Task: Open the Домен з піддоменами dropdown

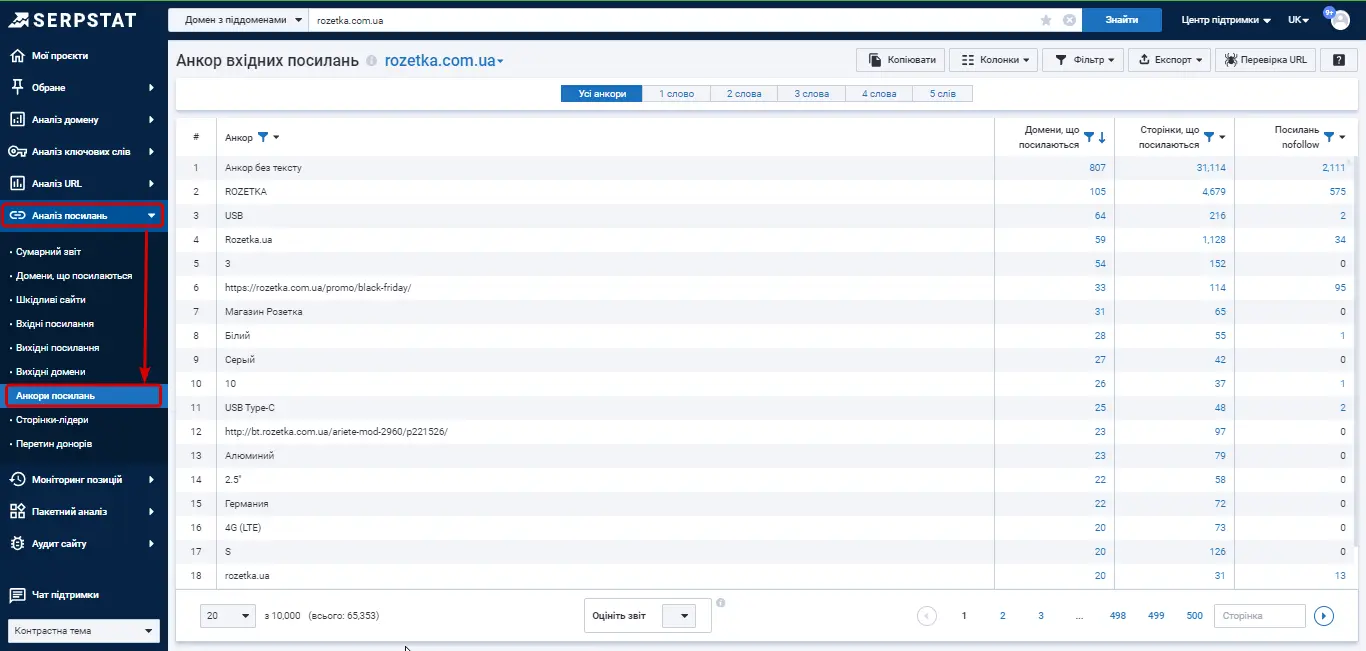Action: click(x=237, y=20)
